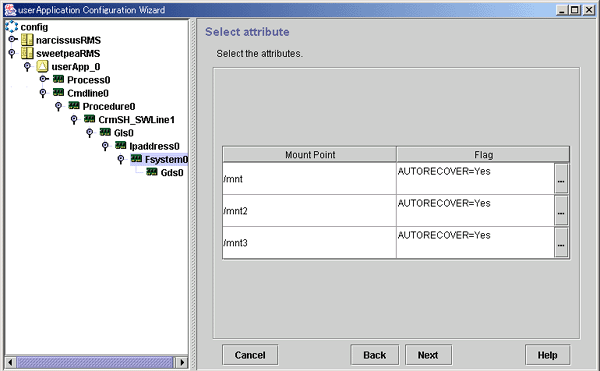This screenshot has width=600, height=371.
Task: Collapse the Fsystem0 tree node
Action: point(121,159)
